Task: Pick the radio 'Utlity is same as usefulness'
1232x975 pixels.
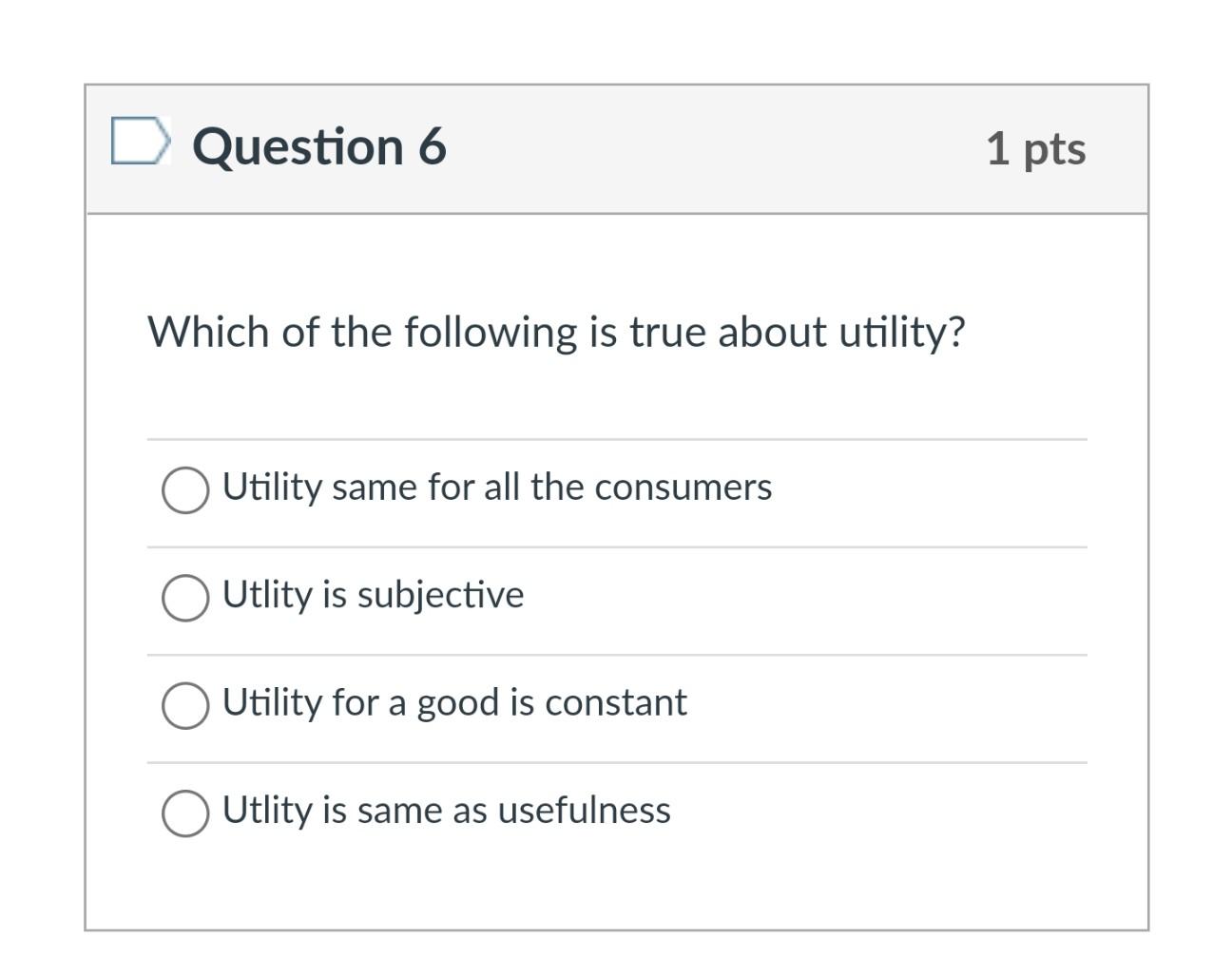Action: point(185,813)
